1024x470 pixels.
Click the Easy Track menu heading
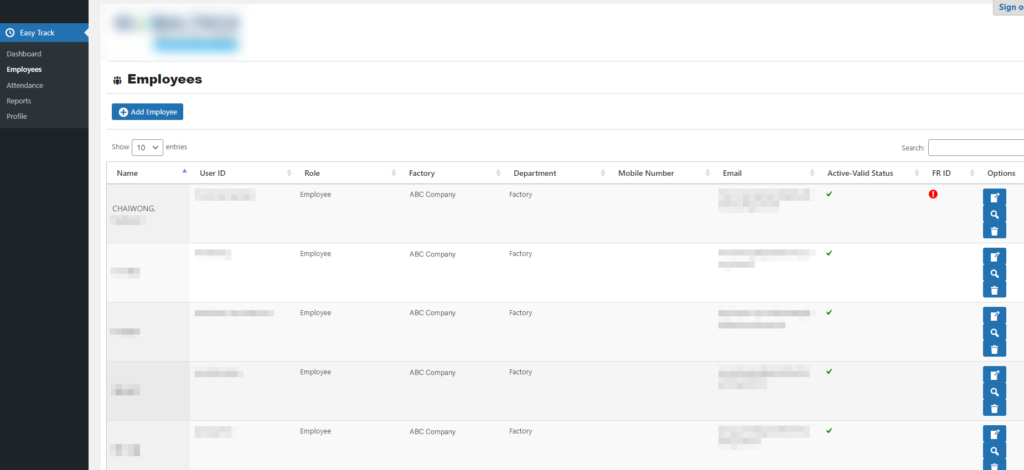point(44,33)
